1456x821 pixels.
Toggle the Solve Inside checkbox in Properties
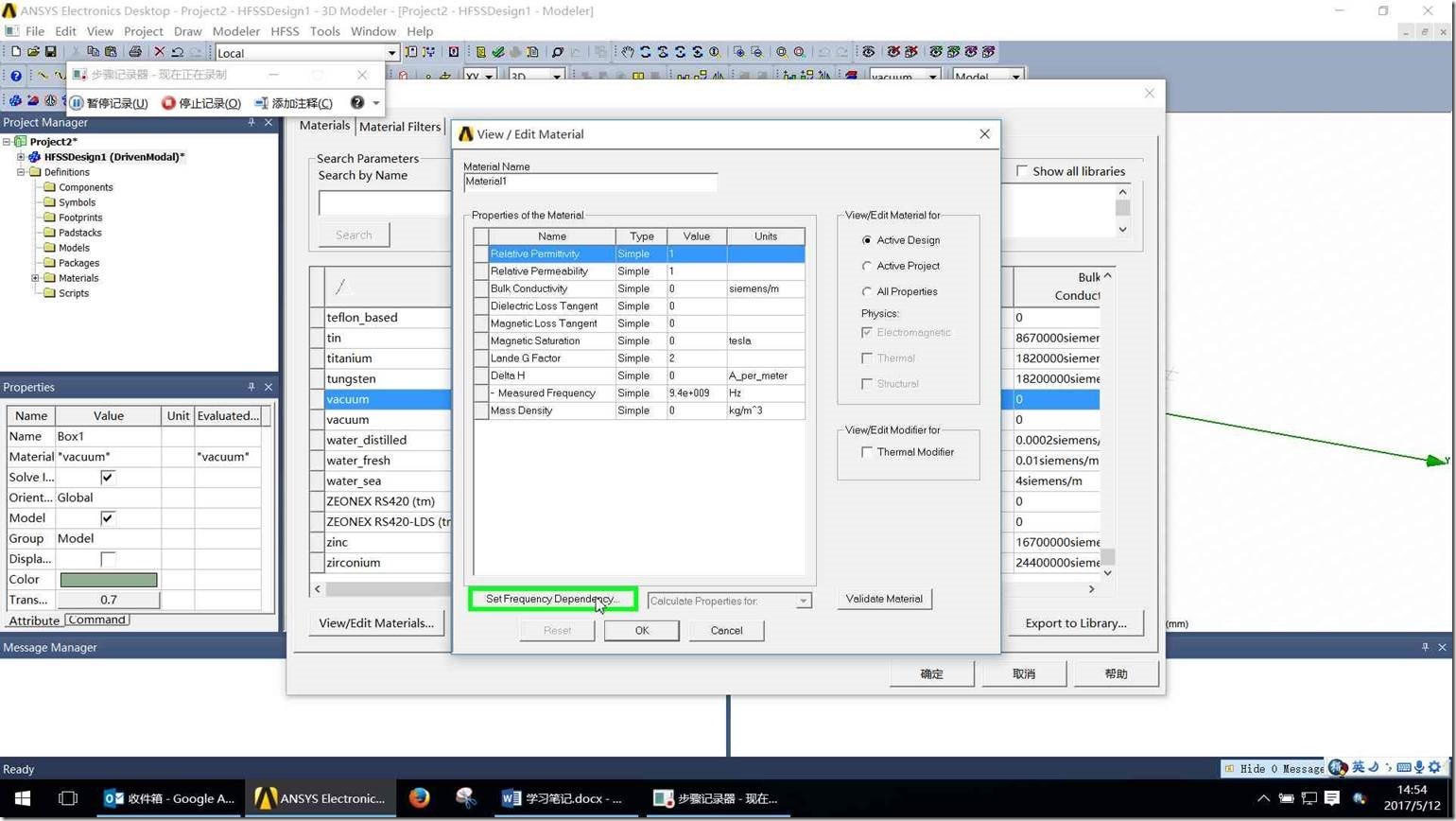coord(108,478)
